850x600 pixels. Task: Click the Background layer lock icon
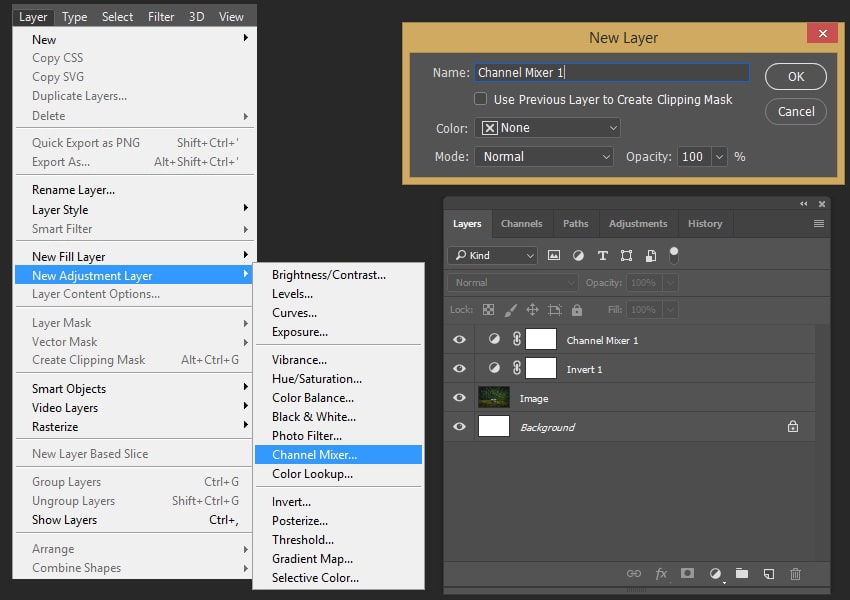(x=793, y=427)
